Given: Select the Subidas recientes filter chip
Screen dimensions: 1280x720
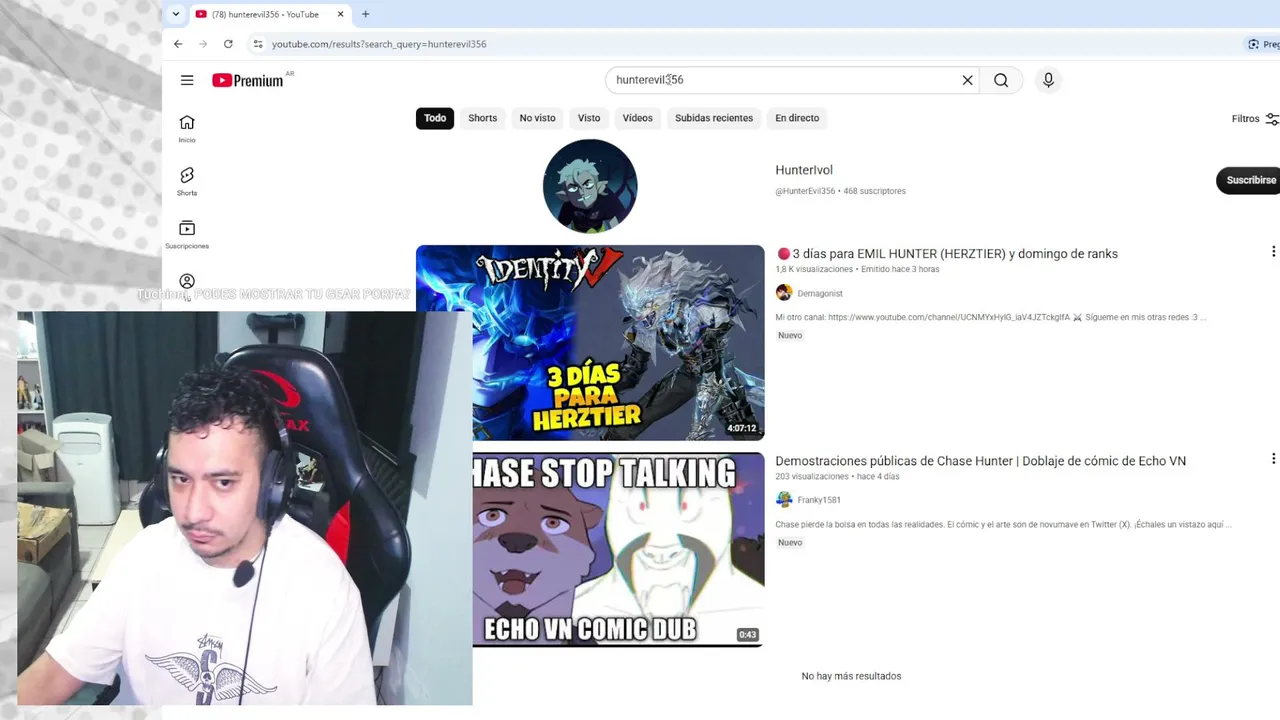Looking at the screenshot, I should coord(714,118).
